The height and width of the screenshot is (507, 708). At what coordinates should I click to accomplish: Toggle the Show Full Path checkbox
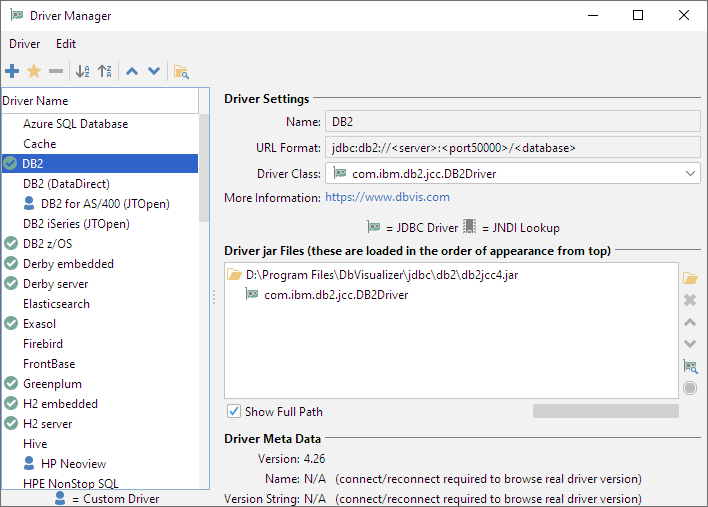coord(234,411)
